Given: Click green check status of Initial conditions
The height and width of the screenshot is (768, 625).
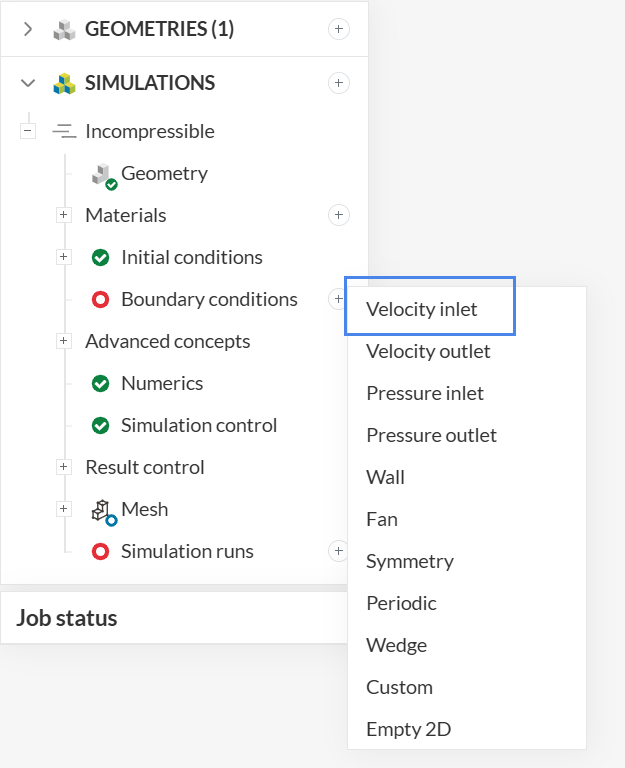Looking at the screenshot, I should coord(100,257).
